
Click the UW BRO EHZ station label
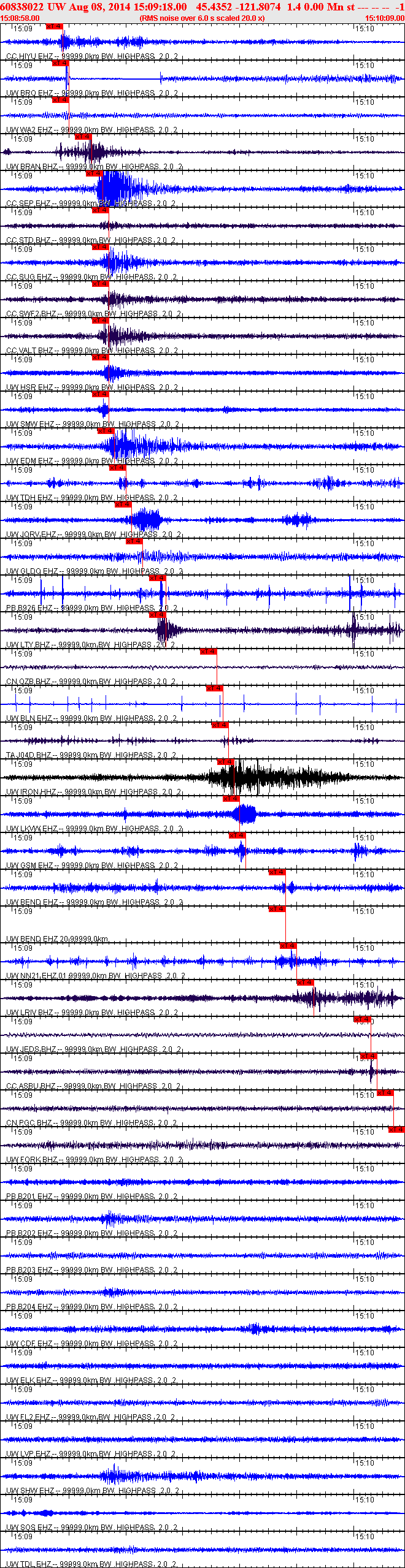click(92, 93)
